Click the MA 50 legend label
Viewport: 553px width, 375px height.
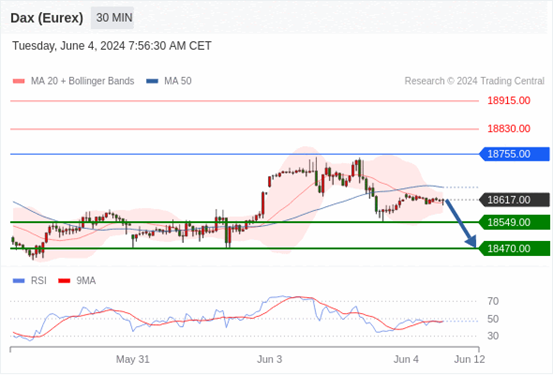[x=178, y=81]
